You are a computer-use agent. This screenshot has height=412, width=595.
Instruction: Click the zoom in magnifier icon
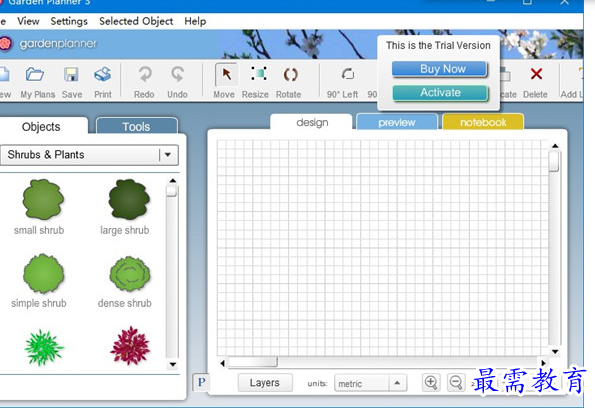point(431,382)
